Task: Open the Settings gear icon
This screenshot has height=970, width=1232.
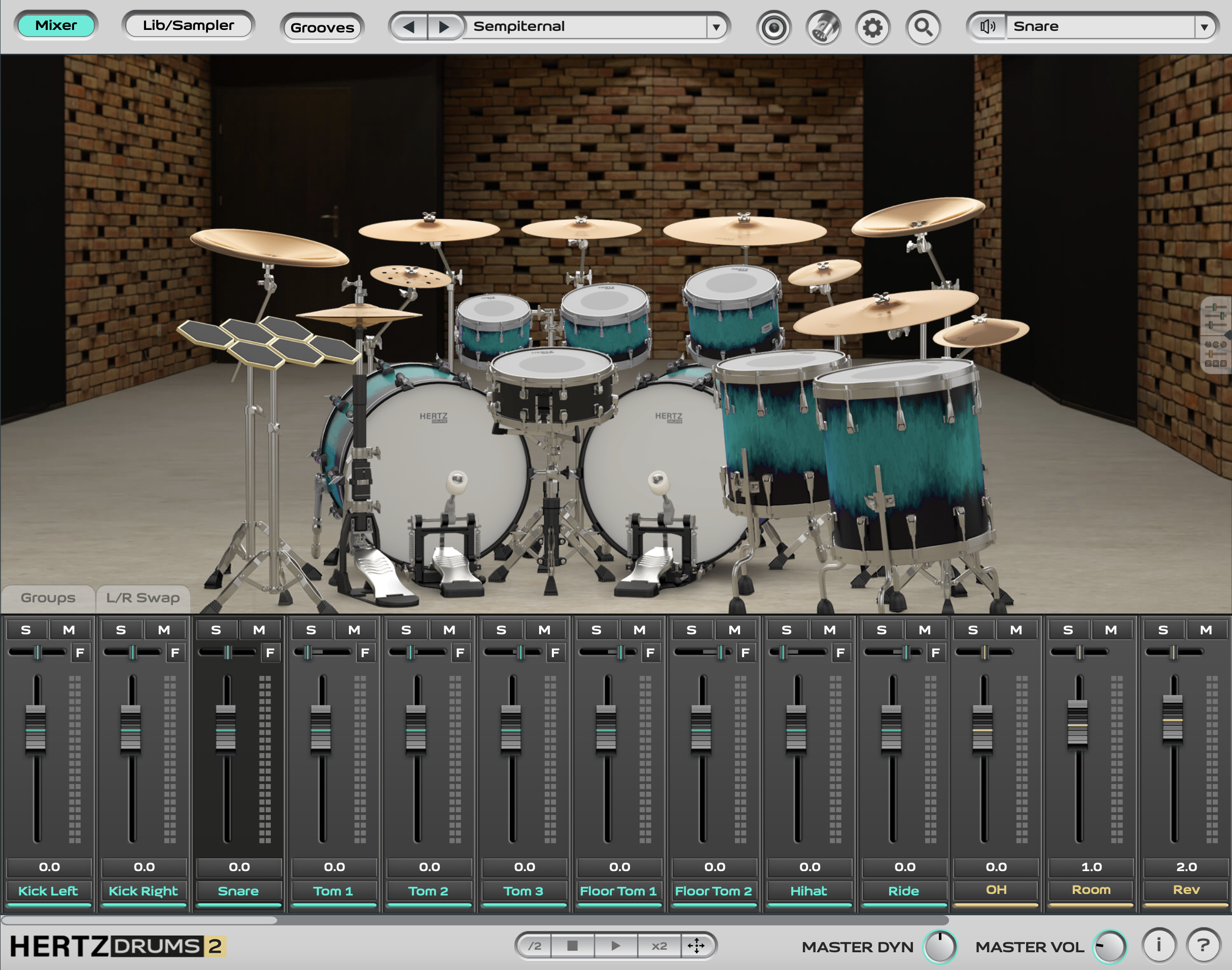Action: point(873,26)
